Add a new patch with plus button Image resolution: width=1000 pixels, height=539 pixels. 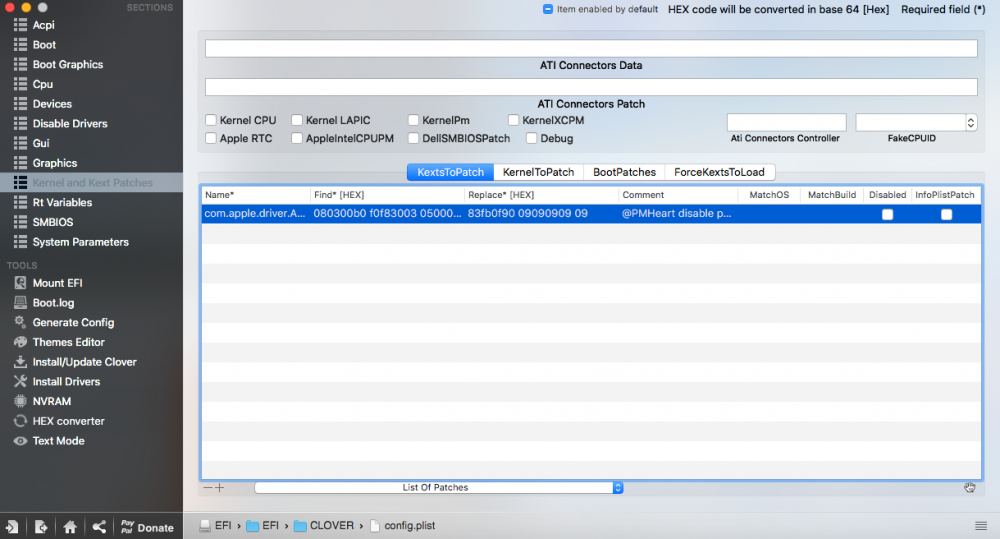click(219, 487)
